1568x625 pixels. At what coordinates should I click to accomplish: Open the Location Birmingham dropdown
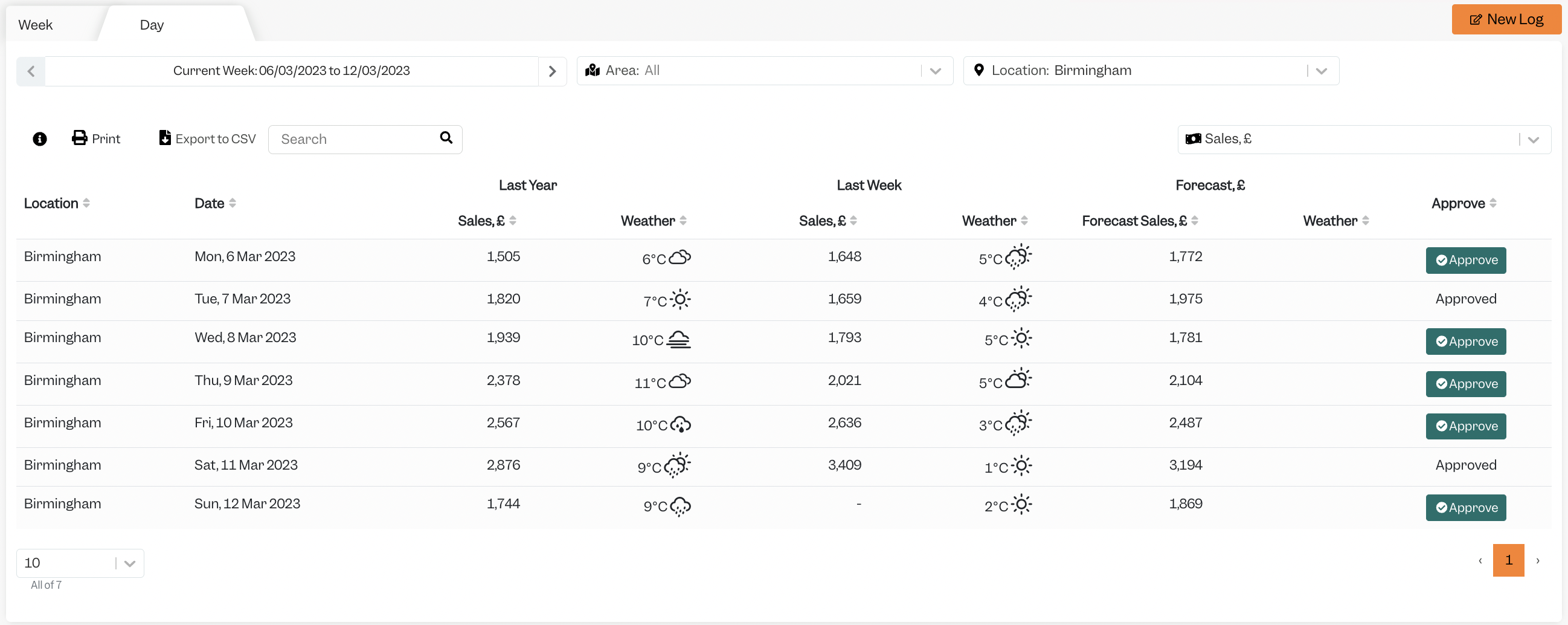pos(1151,71)
